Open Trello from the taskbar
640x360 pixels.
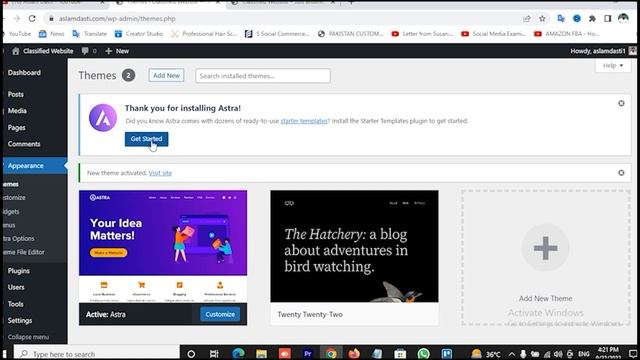tap(447, 354)
